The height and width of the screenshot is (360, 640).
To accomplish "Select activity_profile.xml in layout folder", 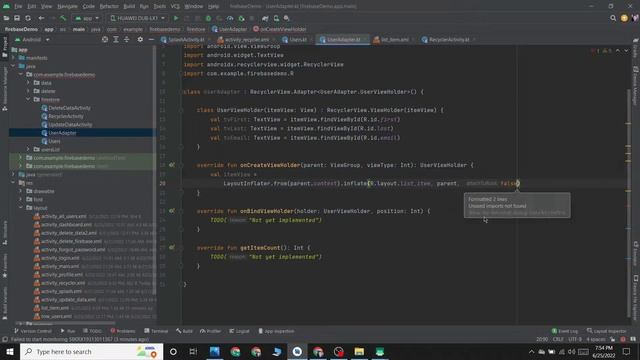I will (62, 275).
